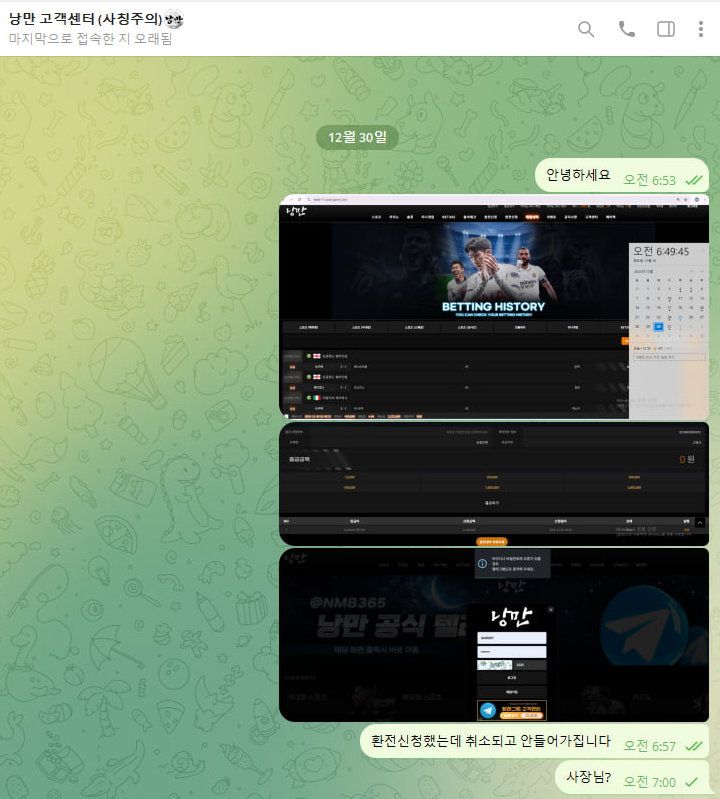The height and width of the screenshot is (799, 720).
Task: Open the search in chat icon
Action: [x=586, y=29]
